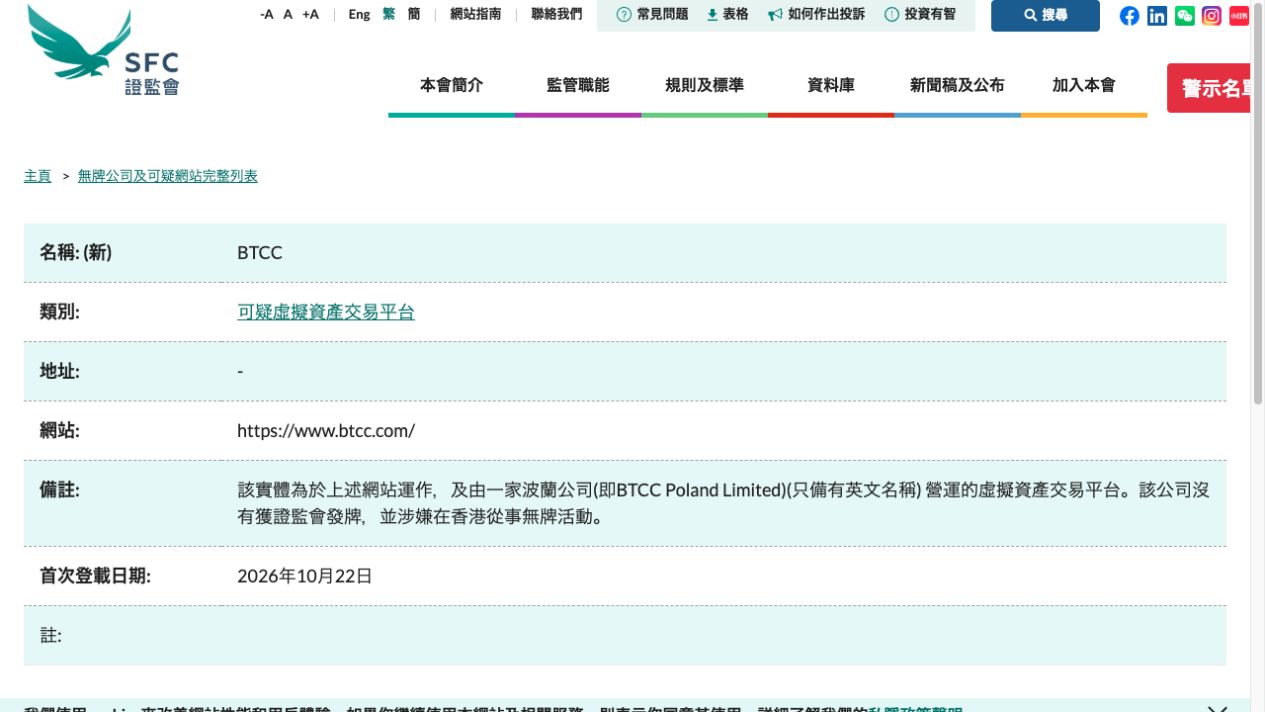Open 無牌公司及可疑網站完整列表 breadcrumb

tap(168, 176)
